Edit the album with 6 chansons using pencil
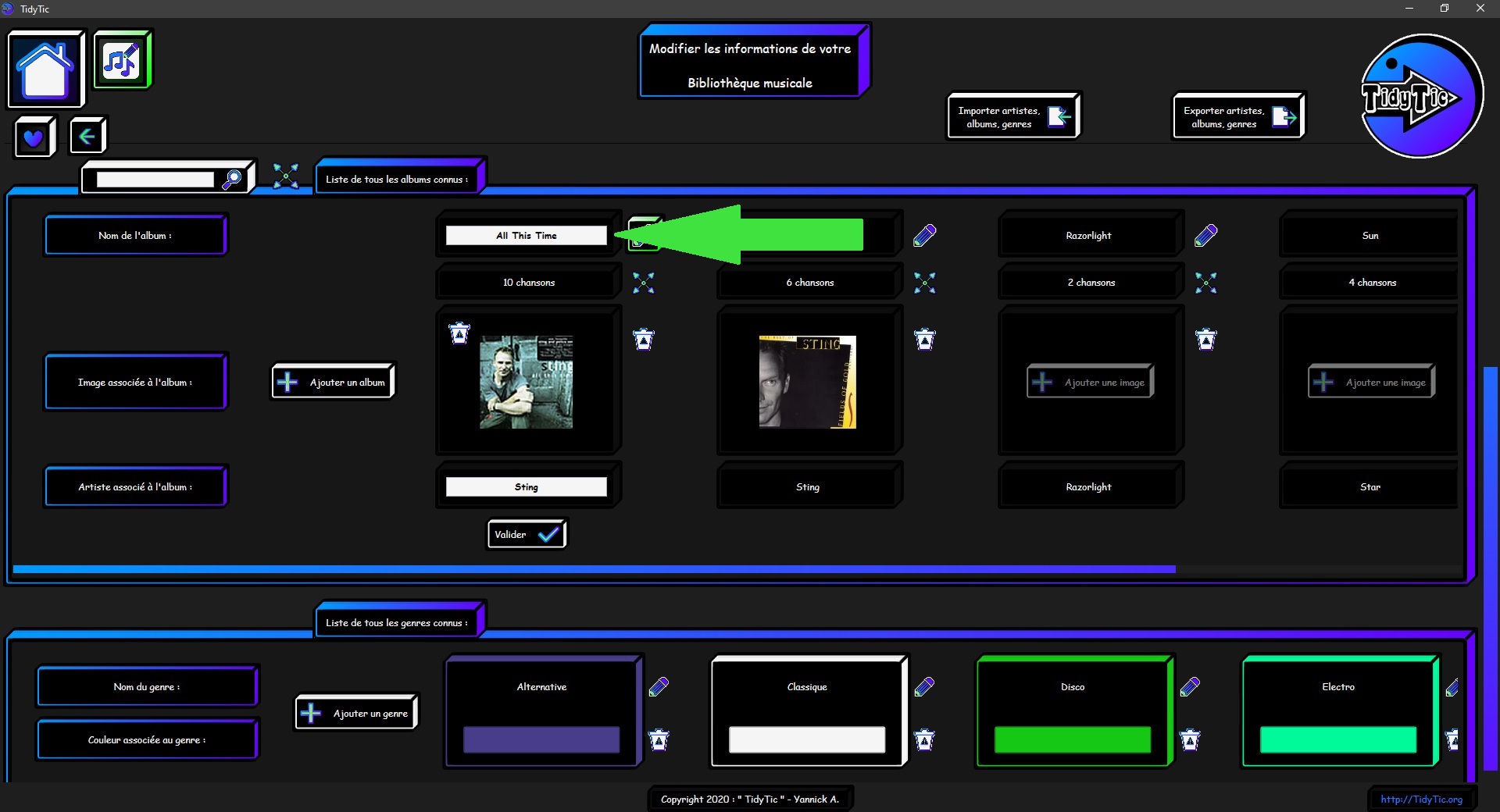This screenshot has height=812, width=1500. (x=924, y=235)
